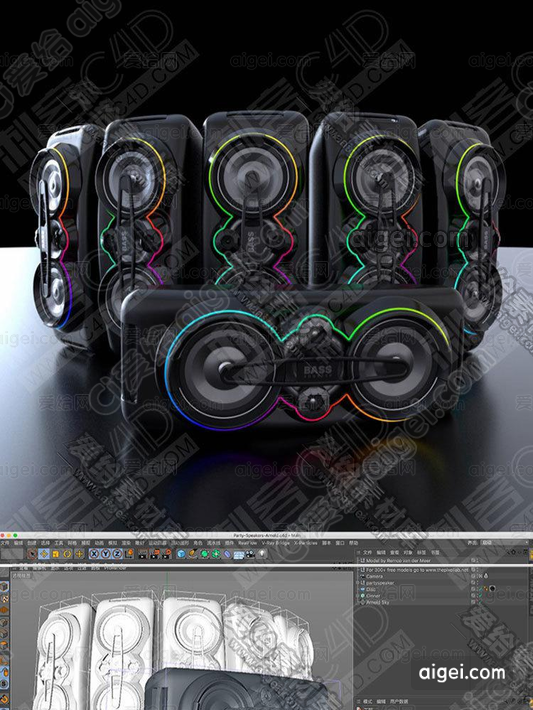Add a Camera object from toolbar
533x710 pixels.
click(x=250, y=554)
